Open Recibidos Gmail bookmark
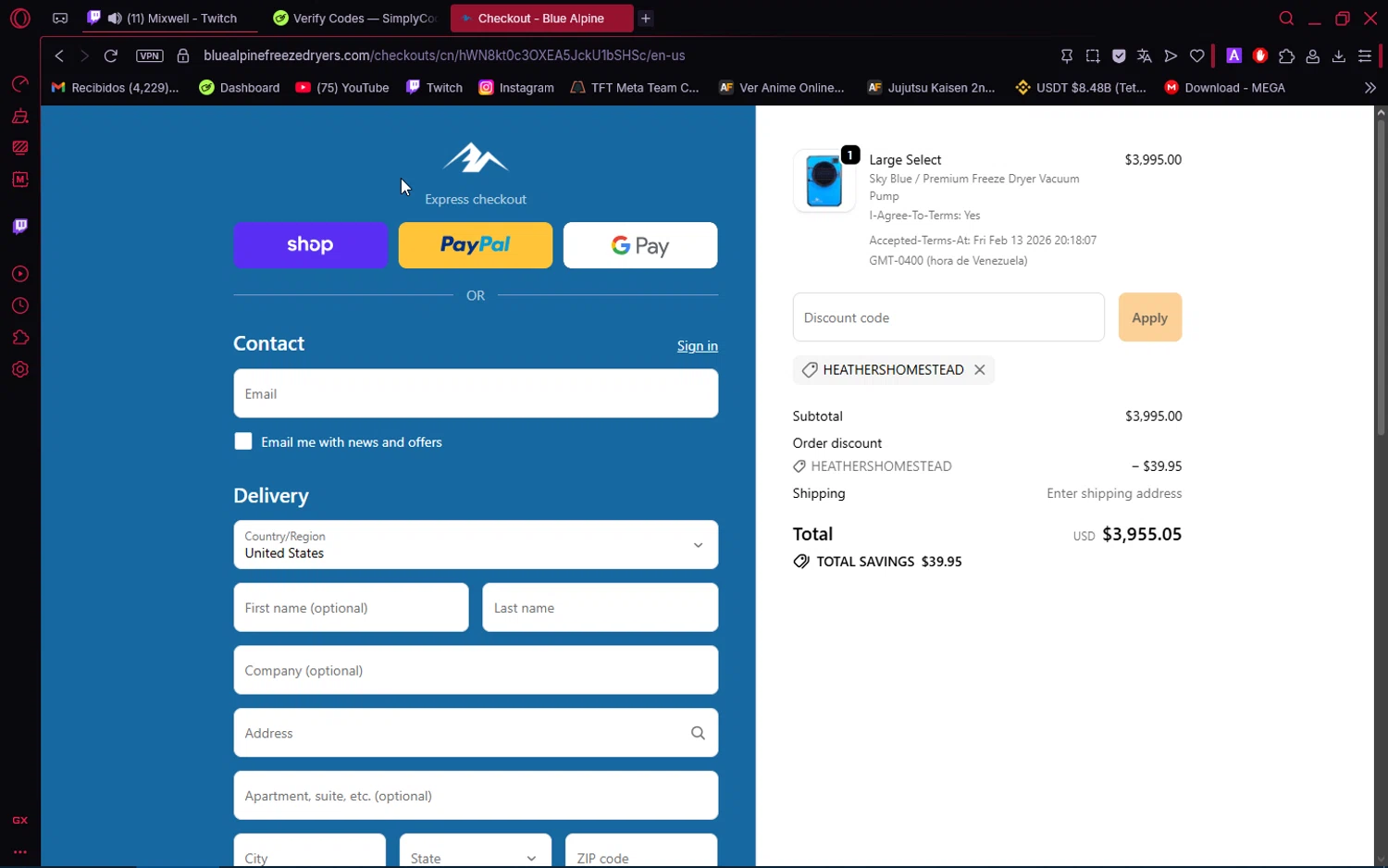This screenshot has width=1388, height=868. [x=116, y=88]
